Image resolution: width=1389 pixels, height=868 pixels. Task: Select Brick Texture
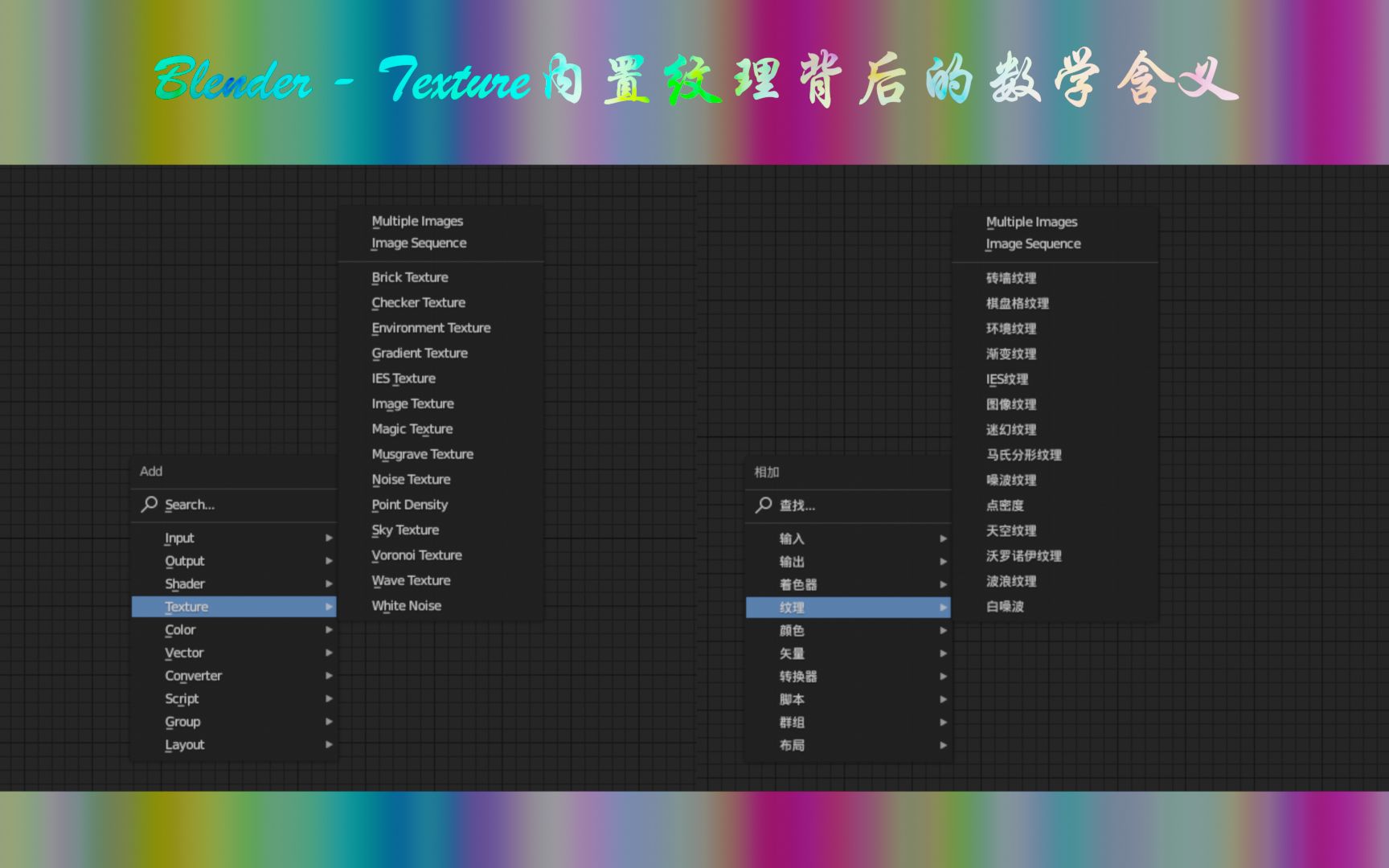(409, 277)
